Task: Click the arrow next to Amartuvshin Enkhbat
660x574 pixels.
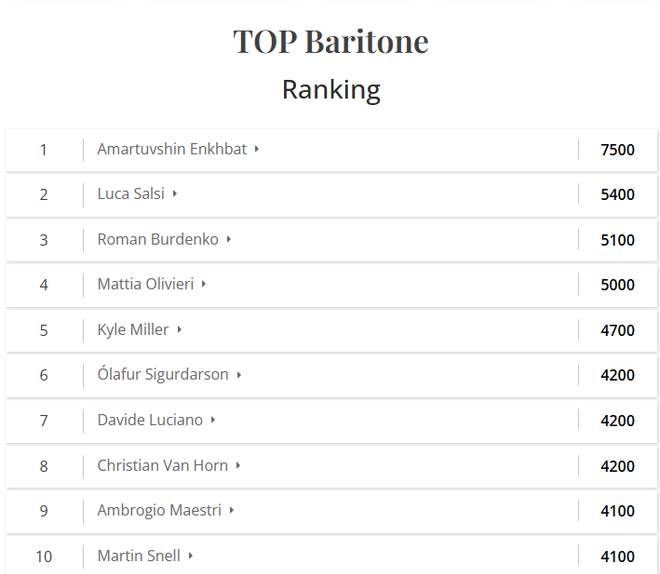Action: point(256,149)
